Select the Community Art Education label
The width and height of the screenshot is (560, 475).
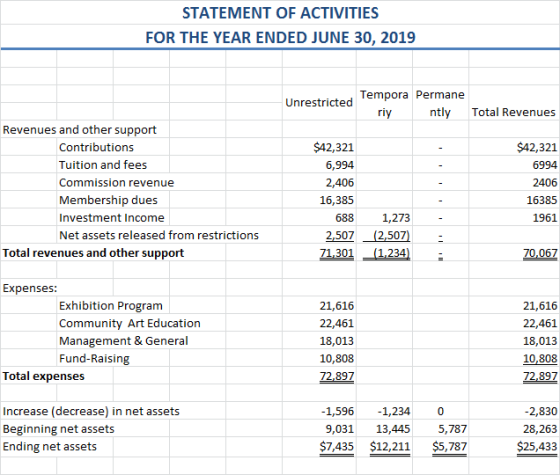(x=130, y=323)
